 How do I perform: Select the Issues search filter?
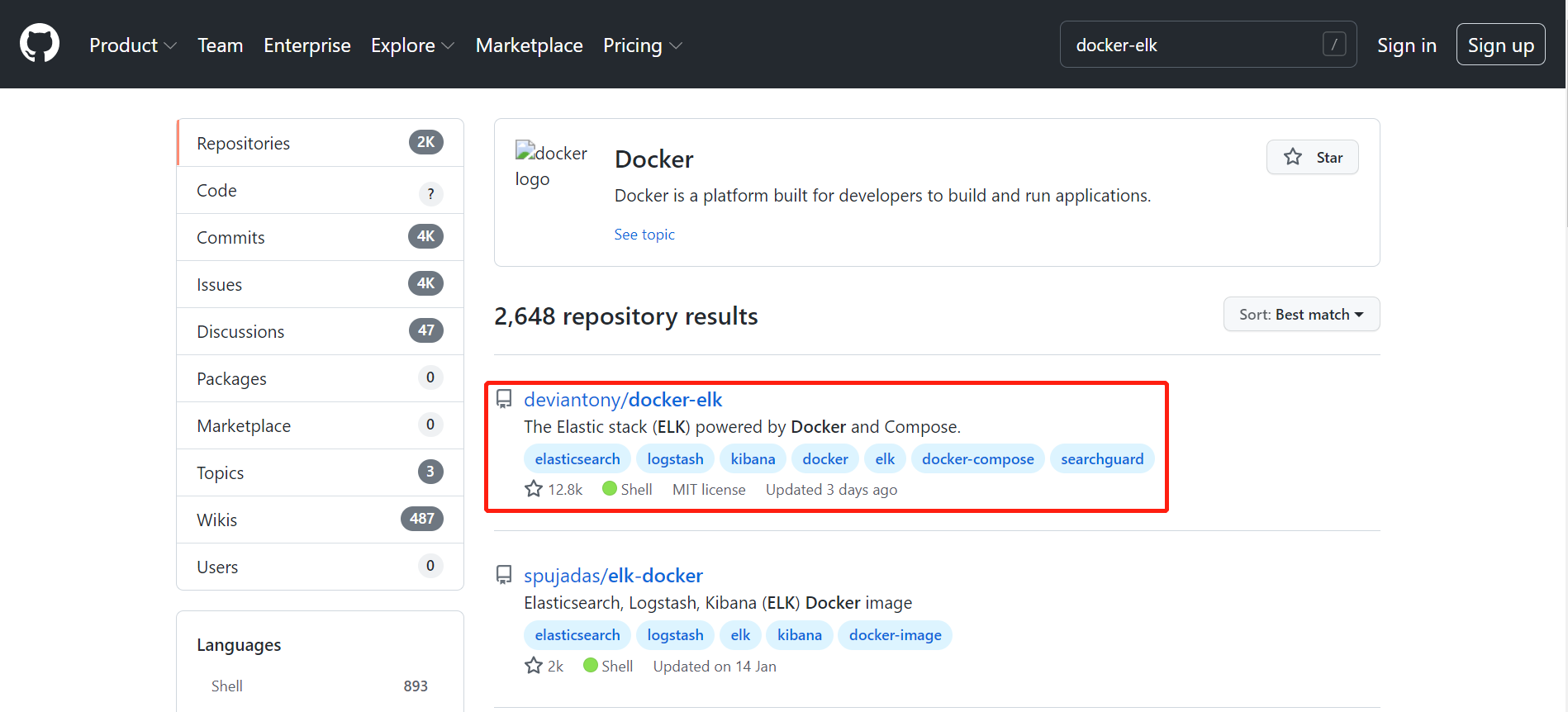[x=321, y=284]
